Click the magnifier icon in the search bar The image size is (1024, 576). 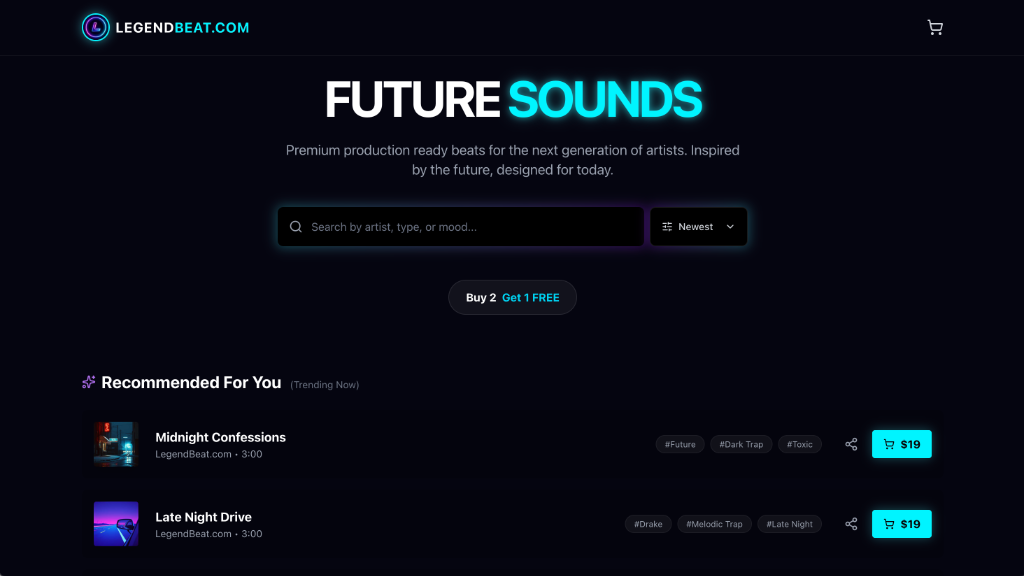click(x=296, y=226)
